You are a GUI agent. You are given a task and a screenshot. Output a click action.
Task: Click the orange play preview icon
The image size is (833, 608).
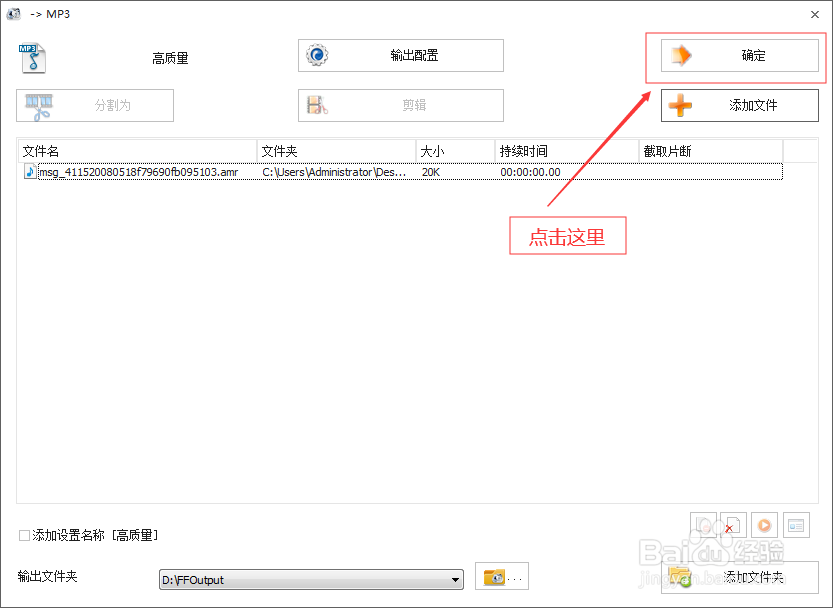tap(764, 524)
